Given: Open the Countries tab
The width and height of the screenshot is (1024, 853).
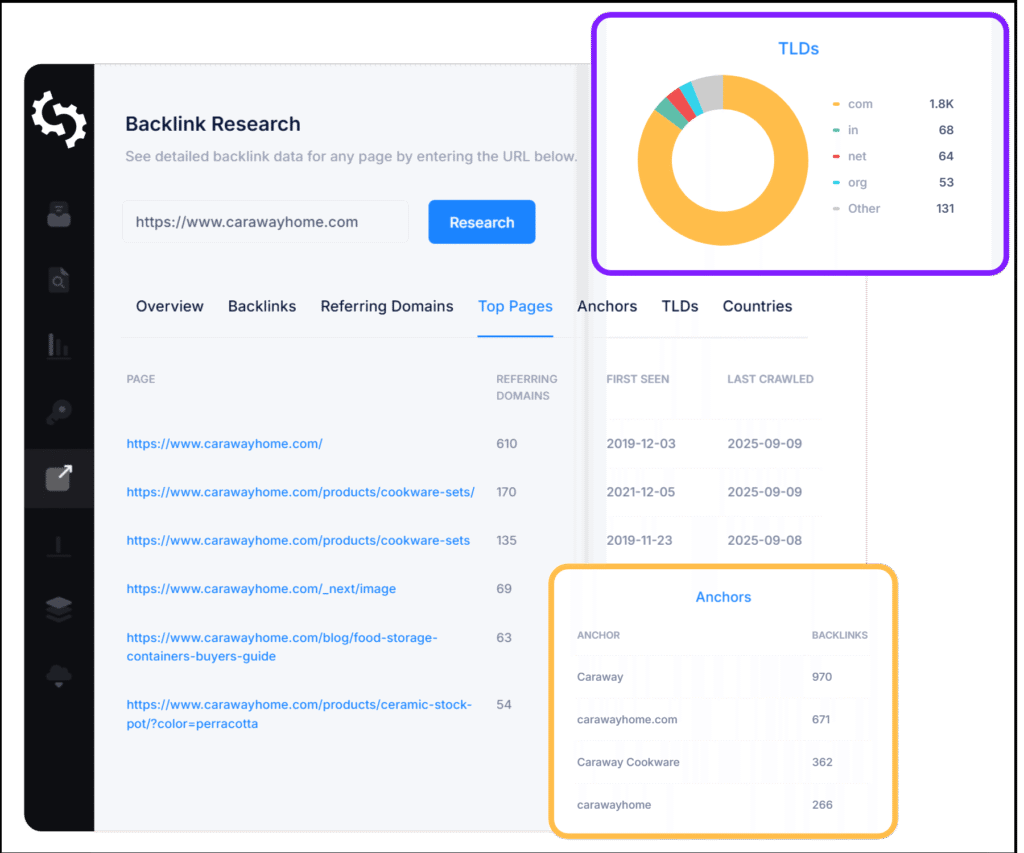Looking at the screenshot, I should (x=757, y=306).
